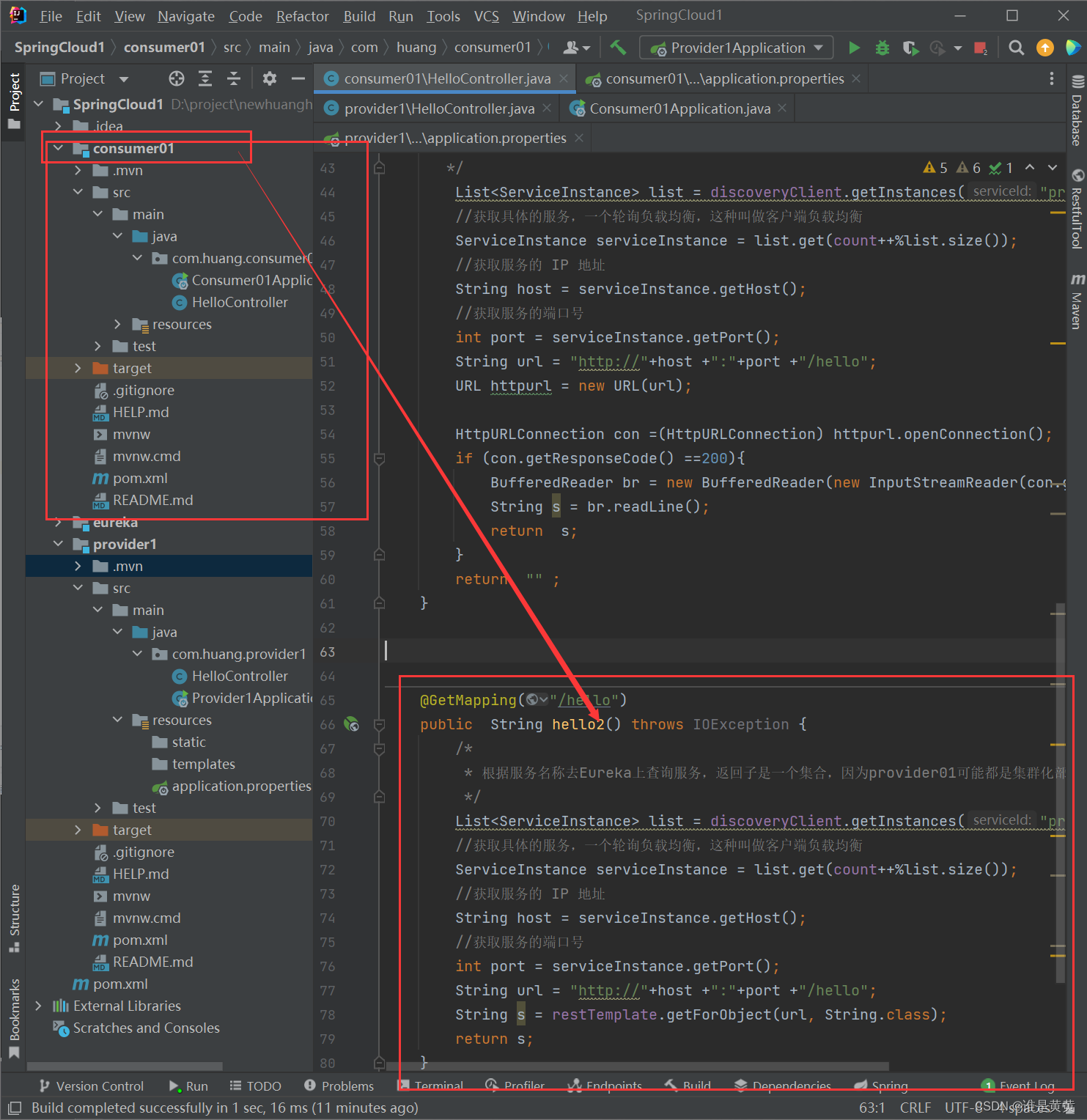1087x1120 pixels.
Task: Open Project panel settings gear
Action: pos(270,78)
